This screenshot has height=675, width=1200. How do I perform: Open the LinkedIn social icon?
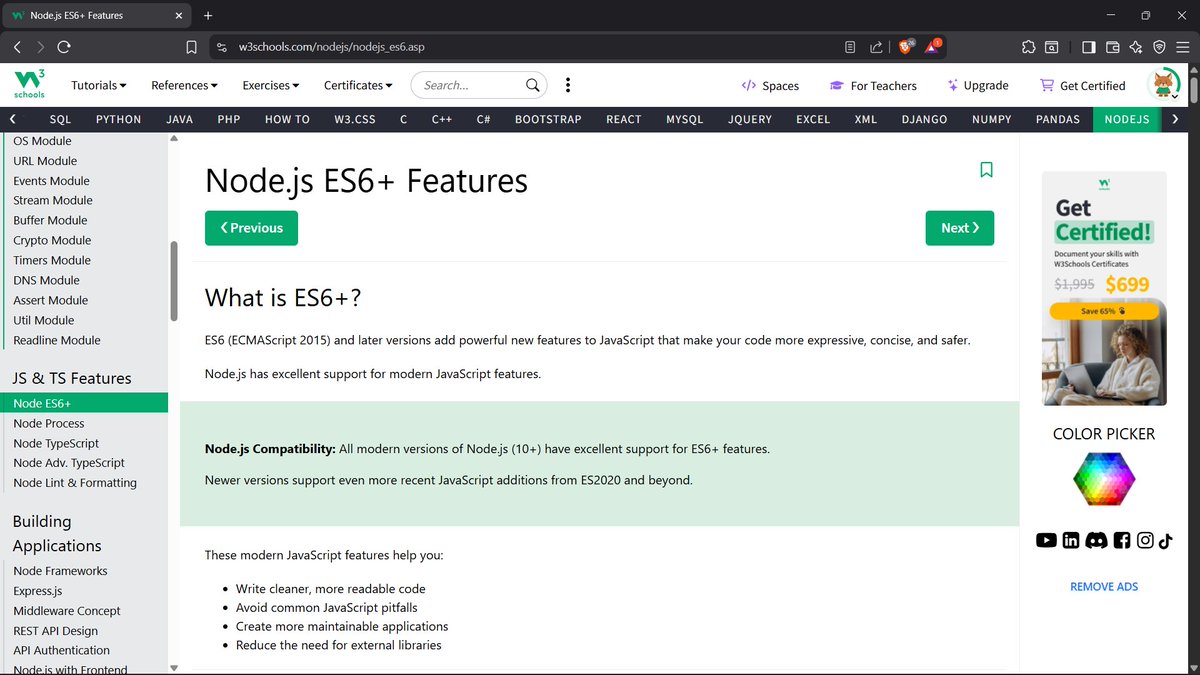[x=1071, y=540]
